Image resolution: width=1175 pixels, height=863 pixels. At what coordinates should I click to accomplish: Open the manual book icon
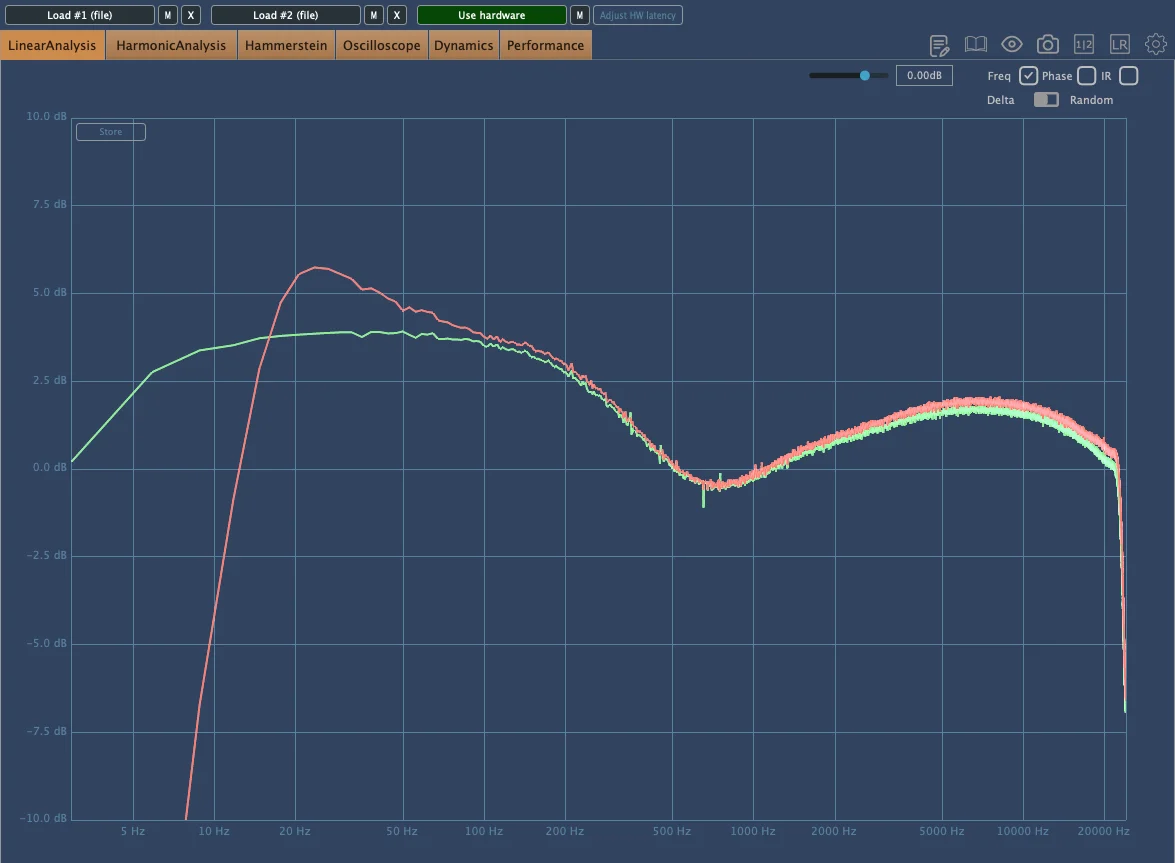click(975, 44)
